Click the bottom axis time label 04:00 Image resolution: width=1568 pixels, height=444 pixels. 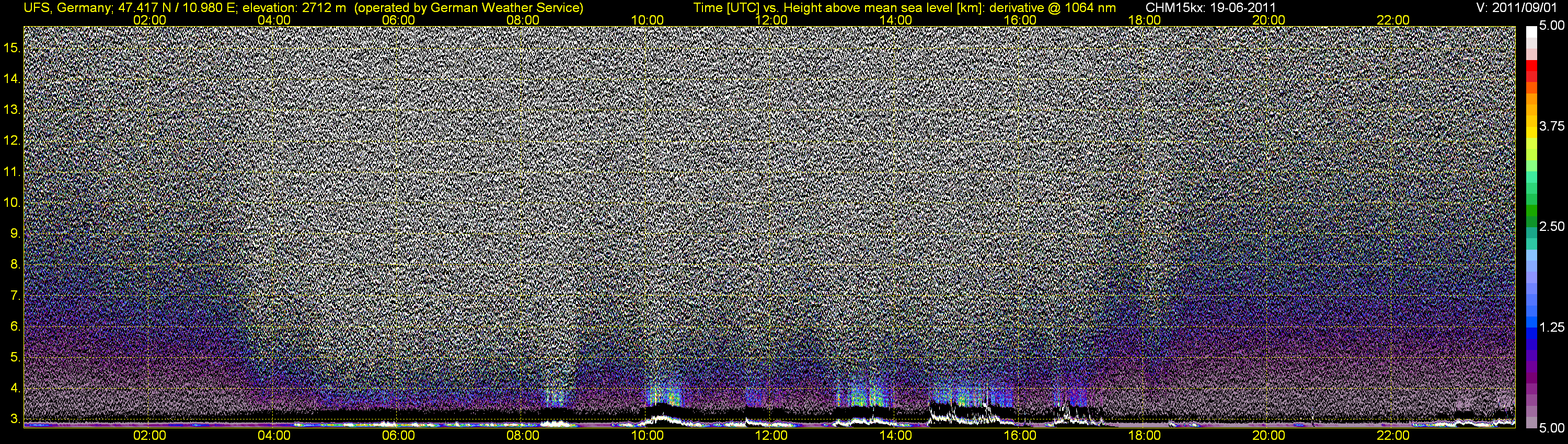(x=274, y=436)
